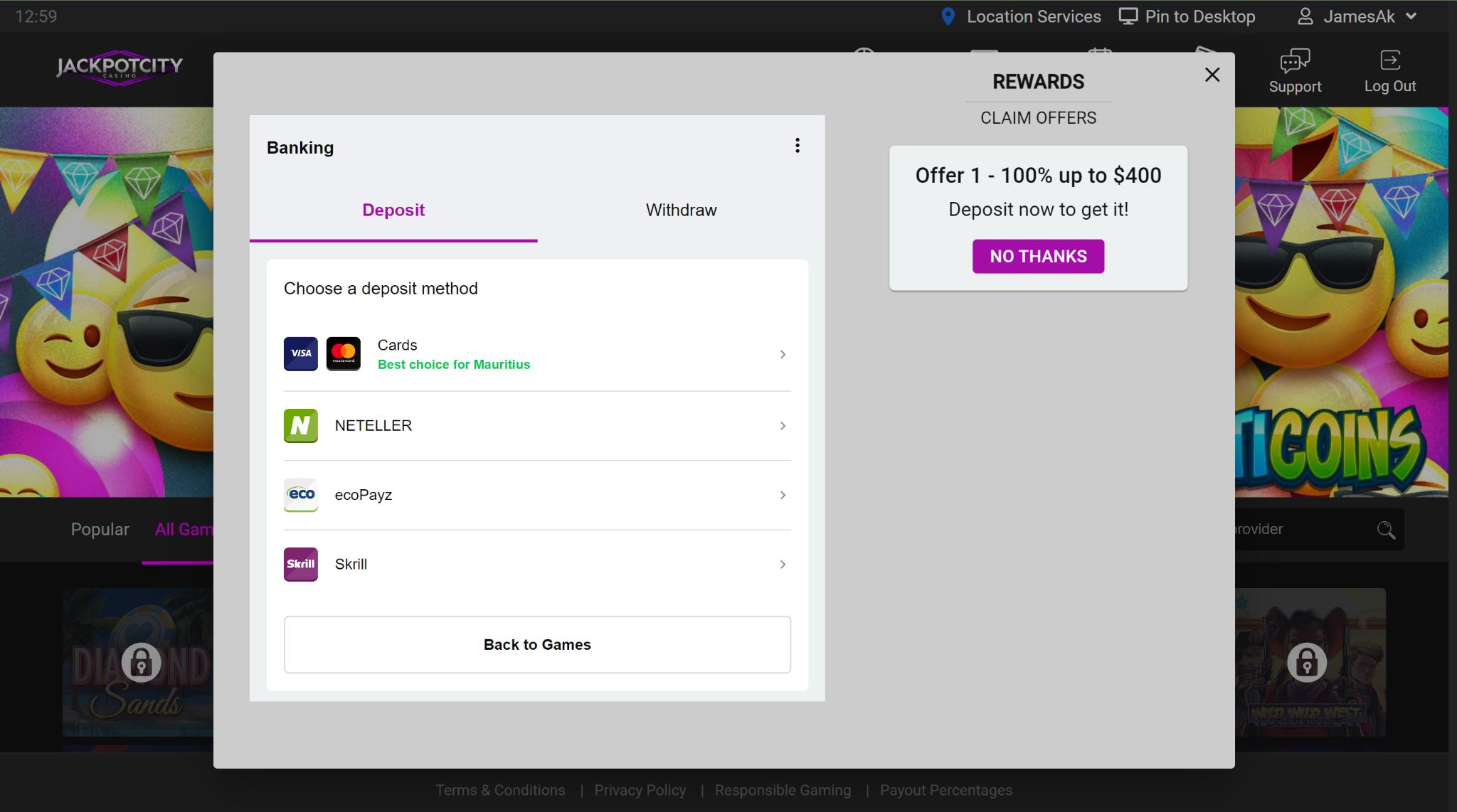1457x812 pixels.
Task: Click the lock icon on Wild Wild West
Action: point(1307,663)
